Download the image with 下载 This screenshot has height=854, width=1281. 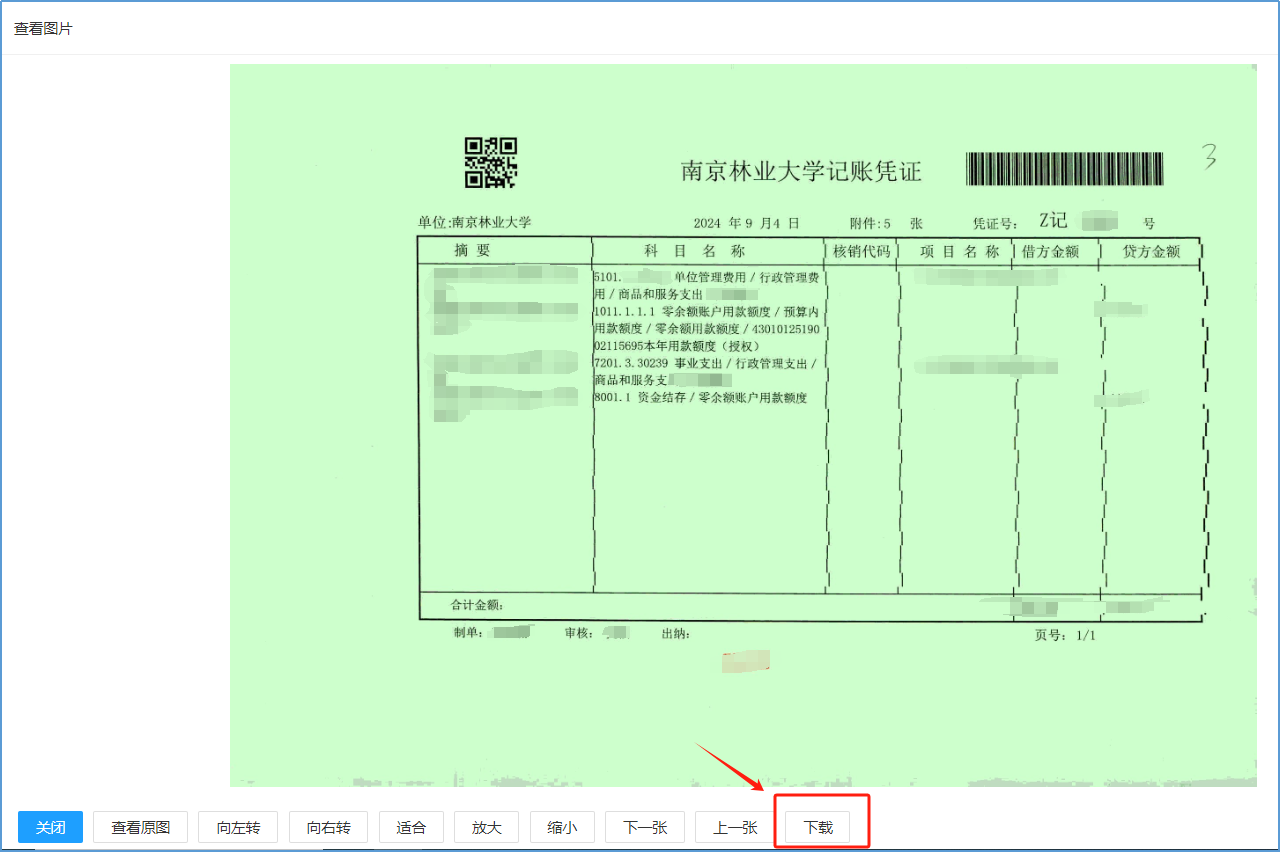click(818, 827)
